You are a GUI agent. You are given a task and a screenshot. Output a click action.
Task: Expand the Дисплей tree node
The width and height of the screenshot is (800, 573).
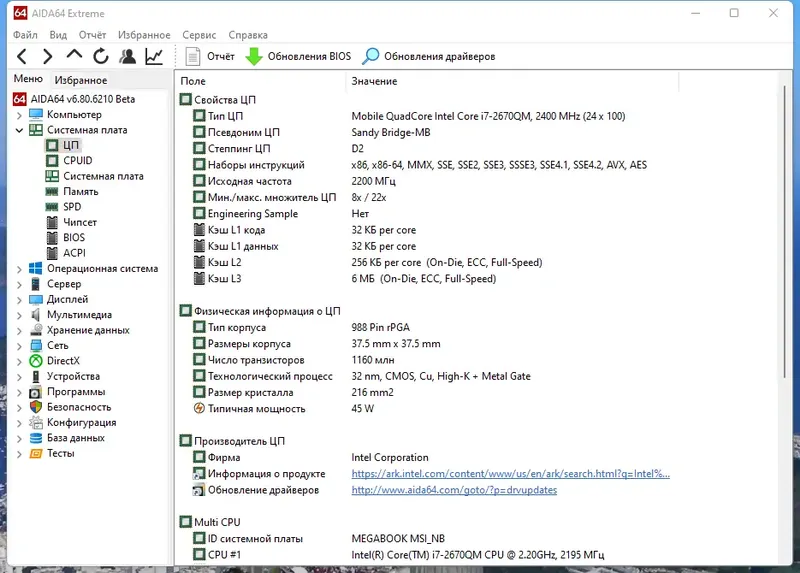pyautogui.click(x=19, y=300)
